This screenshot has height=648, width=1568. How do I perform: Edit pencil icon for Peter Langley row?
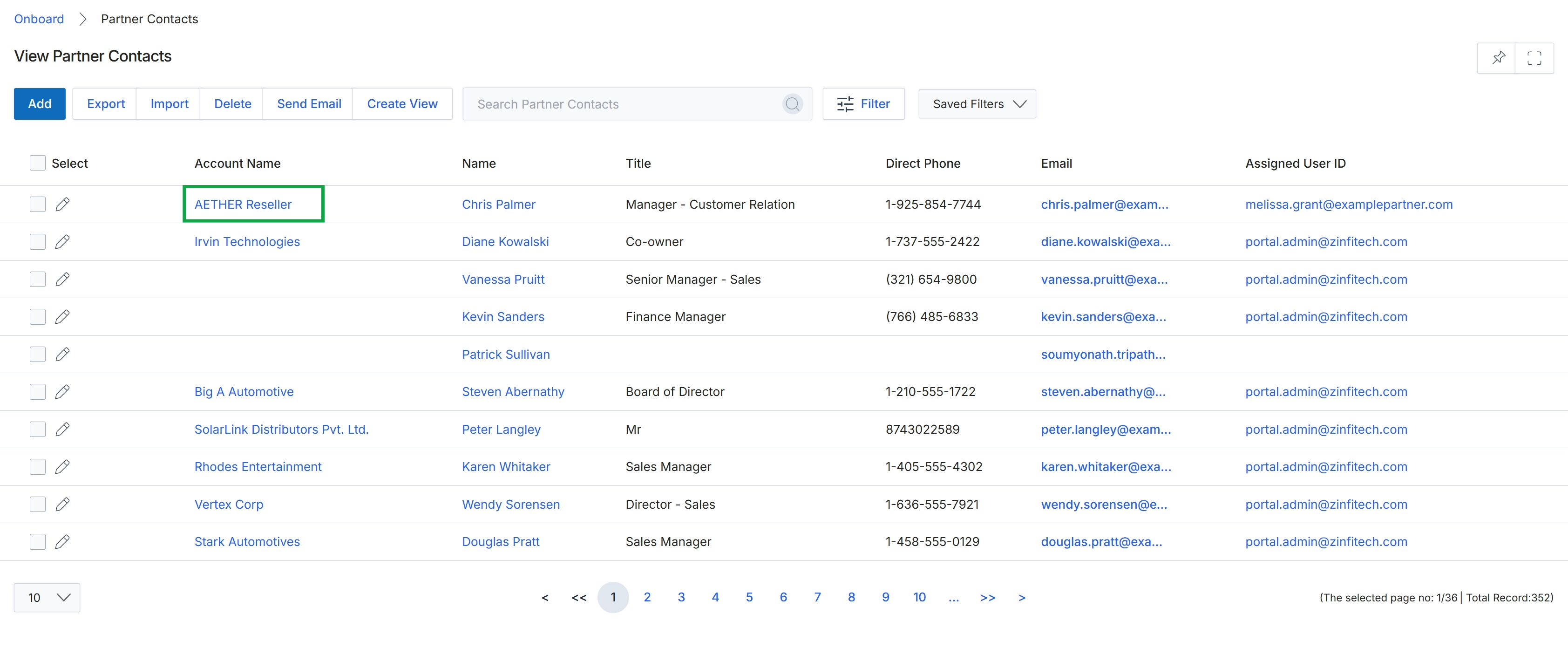tap(62, 430)
